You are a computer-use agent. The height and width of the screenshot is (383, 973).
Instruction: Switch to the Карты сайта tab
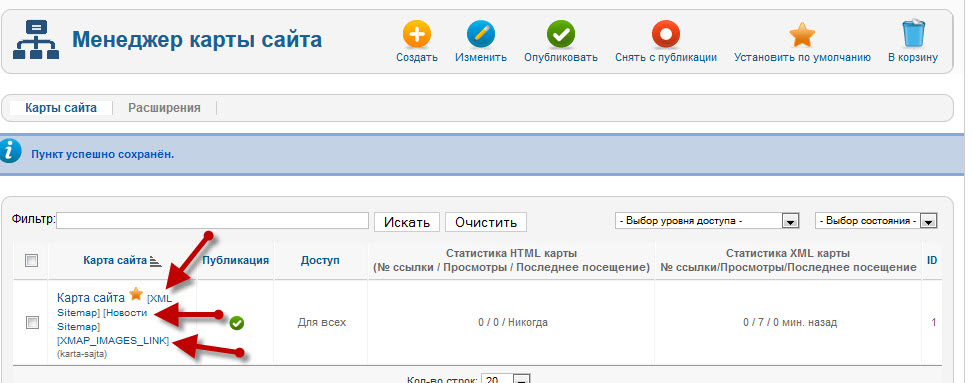click(61, 108)
